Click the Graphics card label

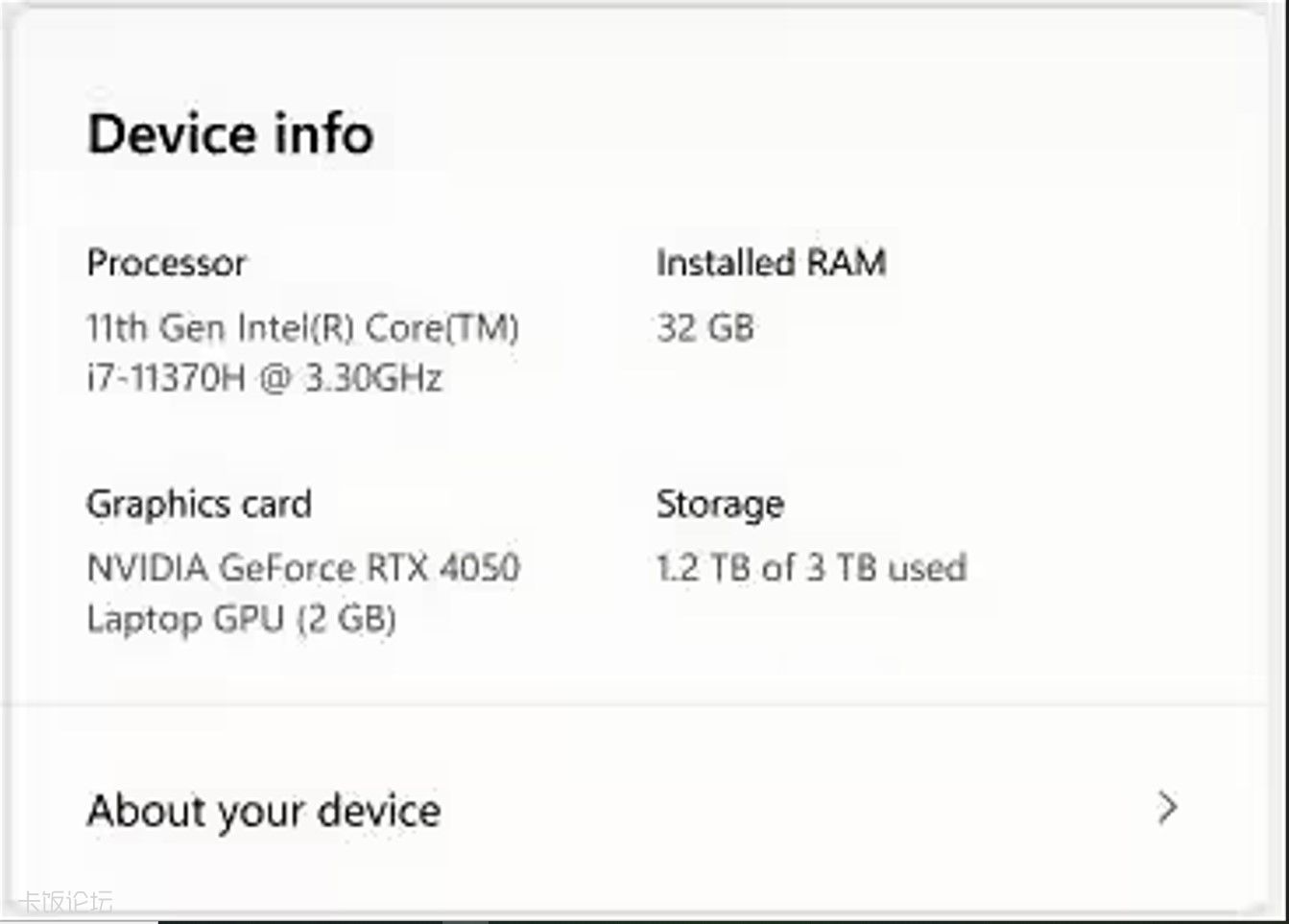click(x=199, y=504)
